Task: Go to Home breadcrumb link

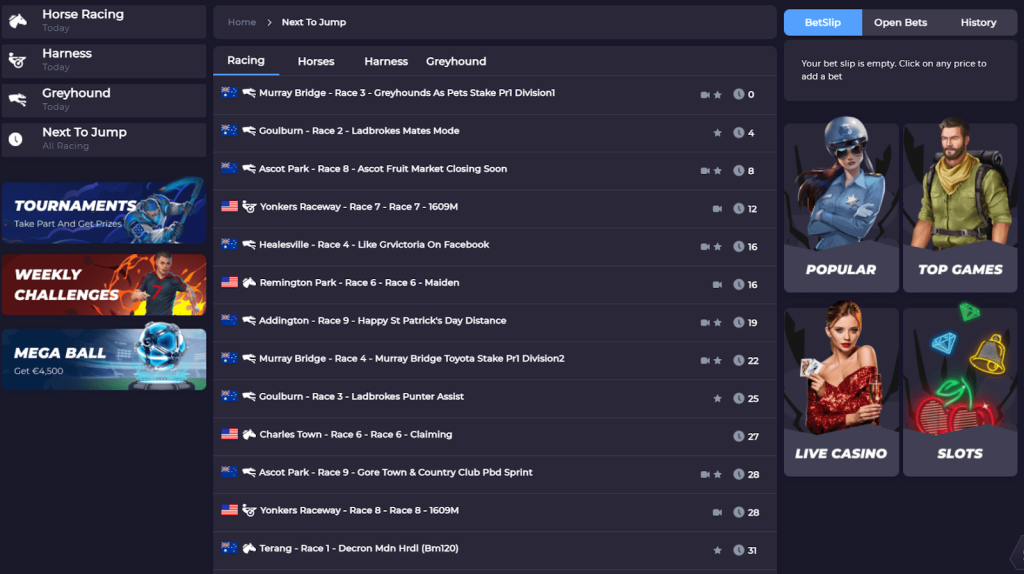Action: click(242, 22)
